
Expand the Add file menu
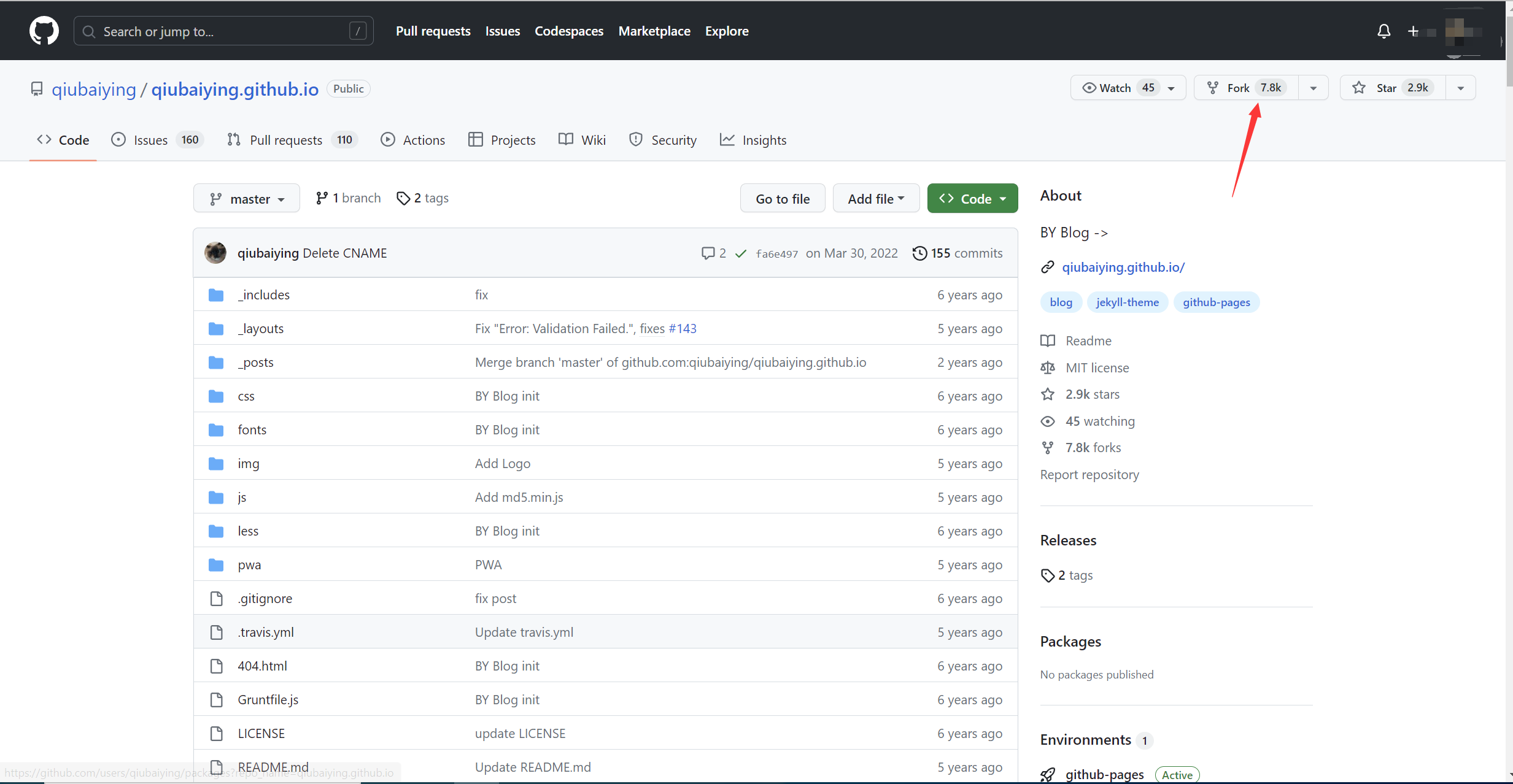point(876,199)
